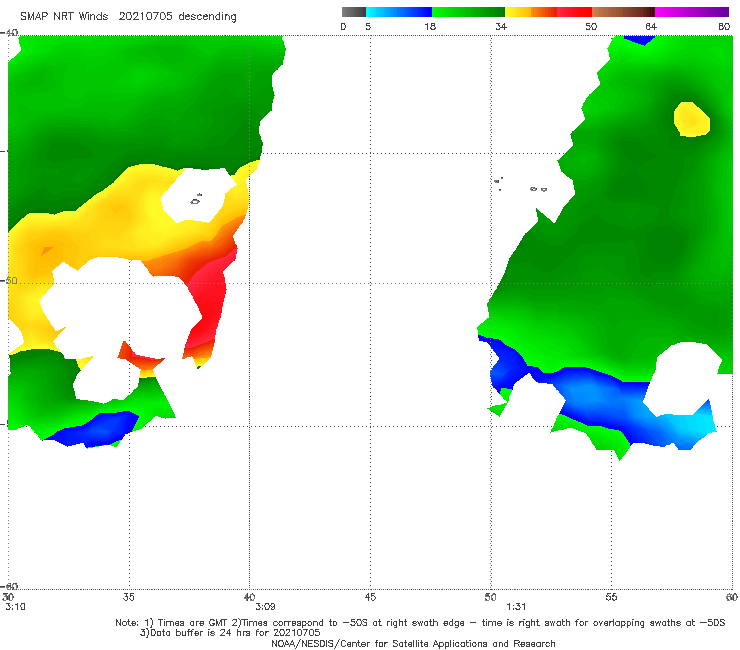The width and height of the screenshot is (740, 650).
Task: Click the swath time label "3:09"
Action: tap(265, 607)
